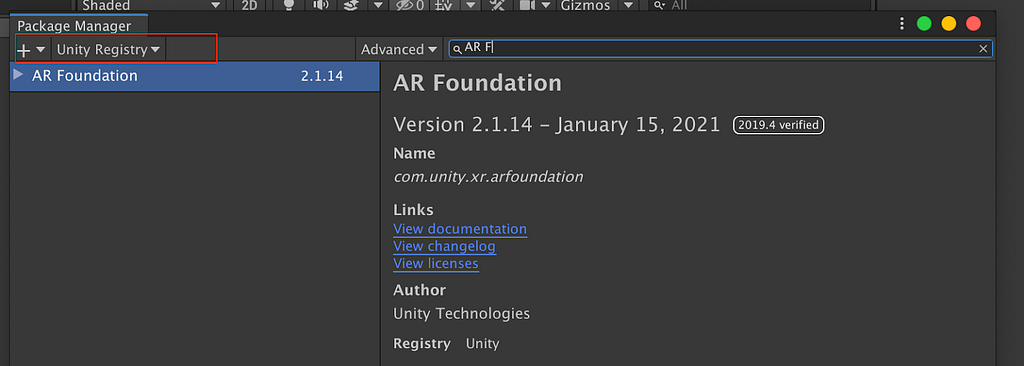Image resolution: width=1024 pixels, height=366 pixels.
Task: Click the green window zoom button
Action: tap(924, 24)
